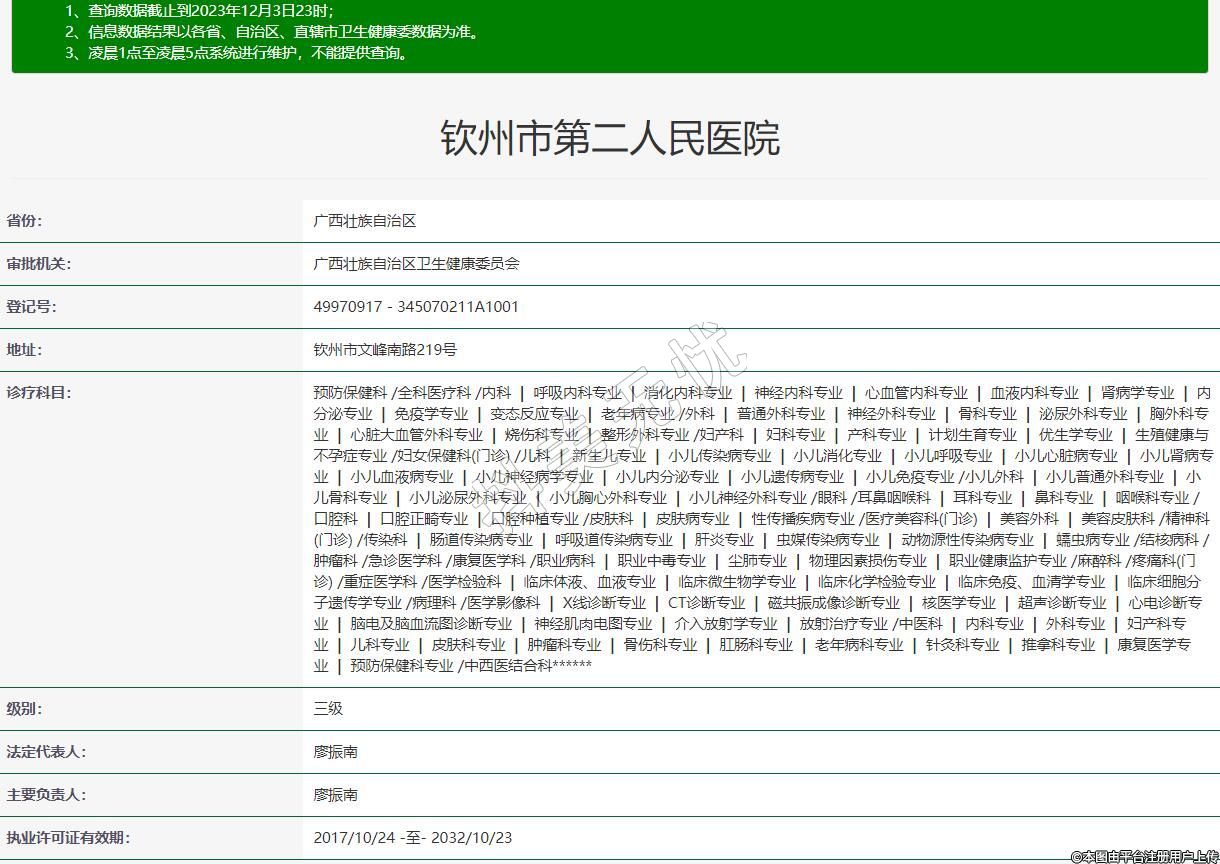
Task: Click the CT诊断专业 specialty entry
Action: pyautogui.click(x=706, y=603)
